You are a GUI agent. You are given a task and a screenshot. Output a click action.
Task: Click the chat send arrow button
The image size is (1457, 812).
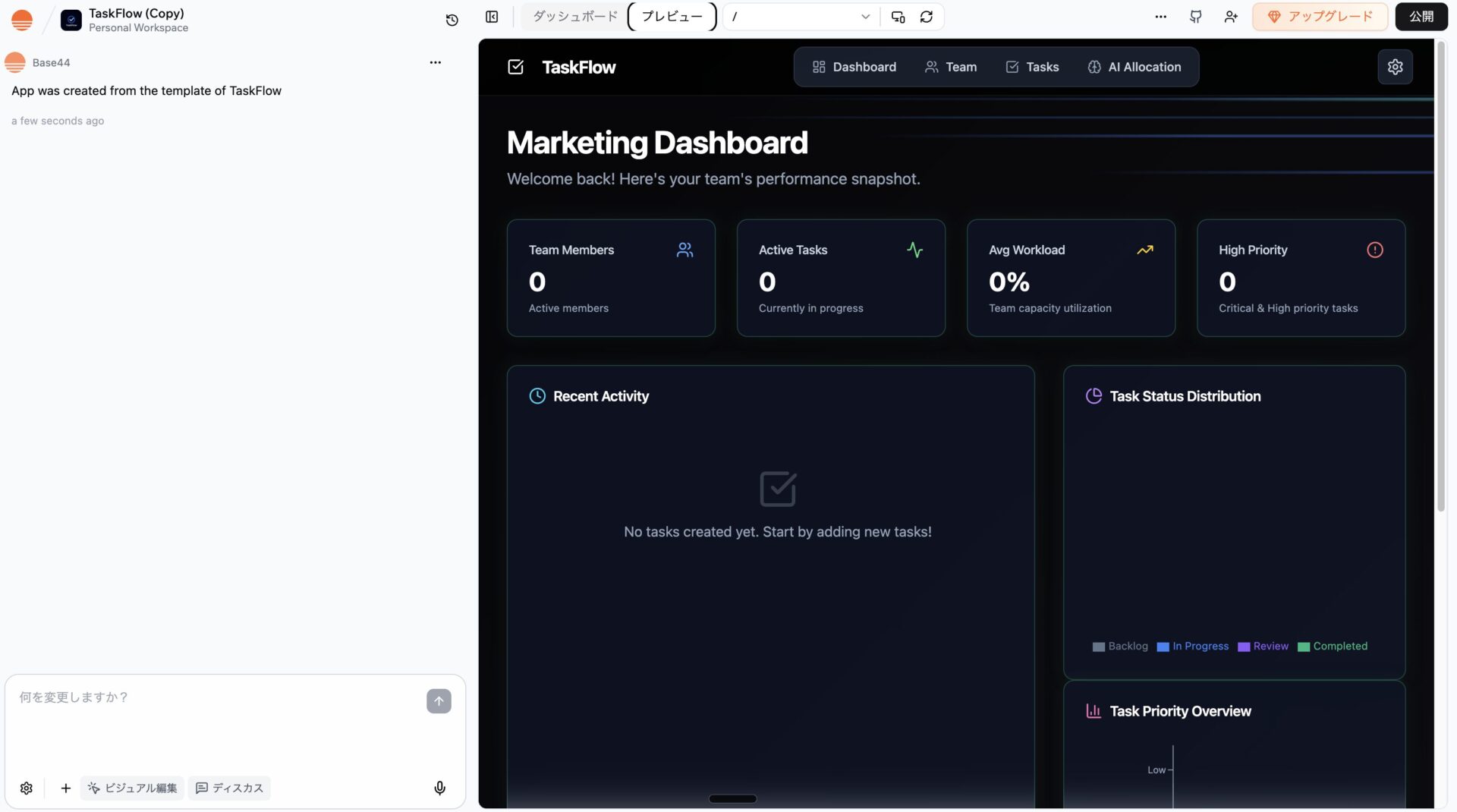click(x=439, y=700)
